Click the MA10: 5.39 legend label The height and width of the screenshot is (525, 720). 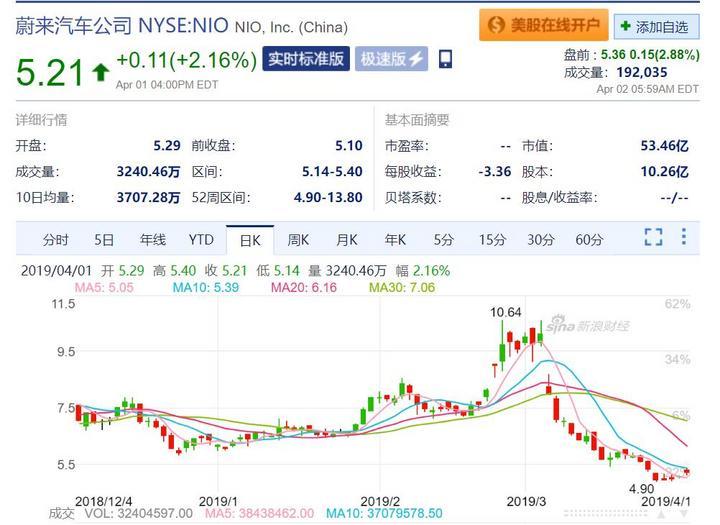206,288
